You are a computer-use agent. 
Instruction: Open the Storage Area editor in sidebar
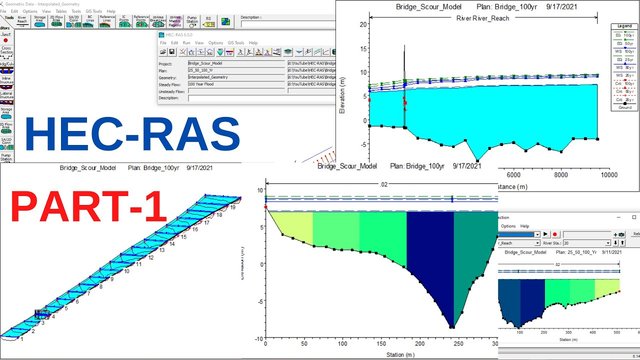pyautogui.click(x=6, y=113)
